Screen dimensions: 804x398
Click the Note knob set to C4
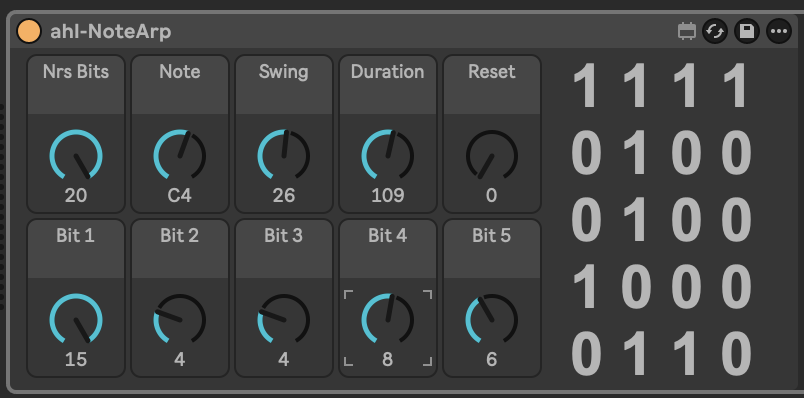tap(179, 155)
